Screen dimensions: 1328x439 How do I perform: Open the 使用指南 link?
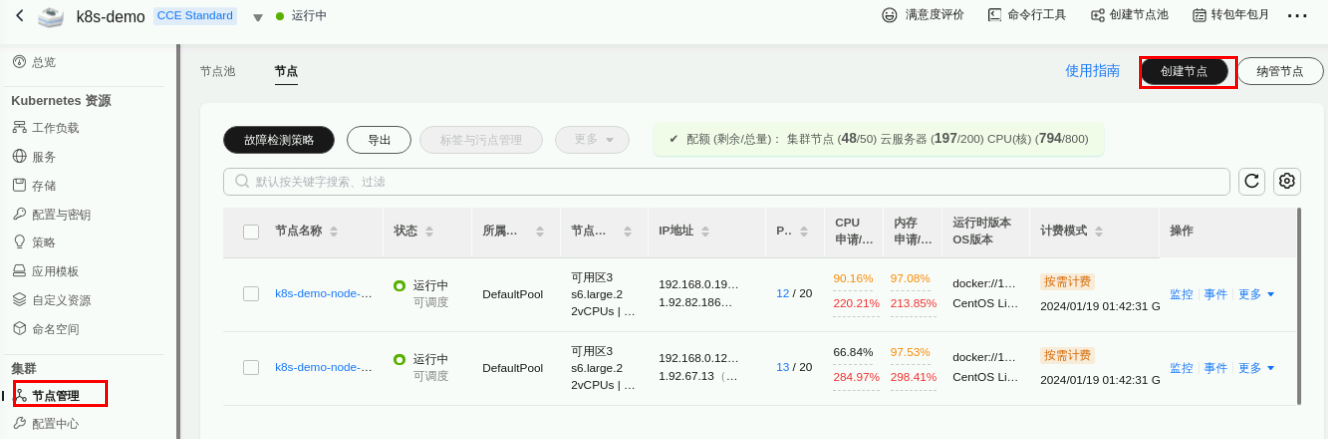coord(1092,71)
